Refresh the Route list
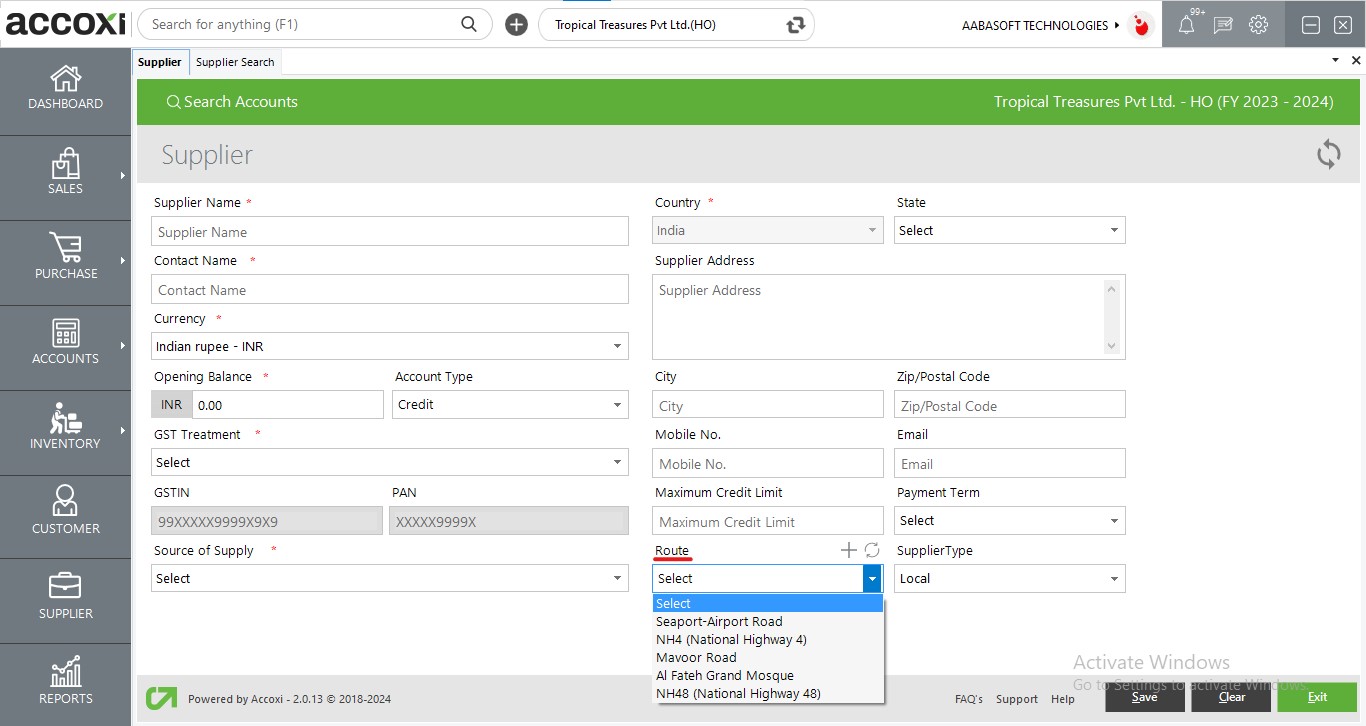1366x726 pixels. tap(869, 549)
